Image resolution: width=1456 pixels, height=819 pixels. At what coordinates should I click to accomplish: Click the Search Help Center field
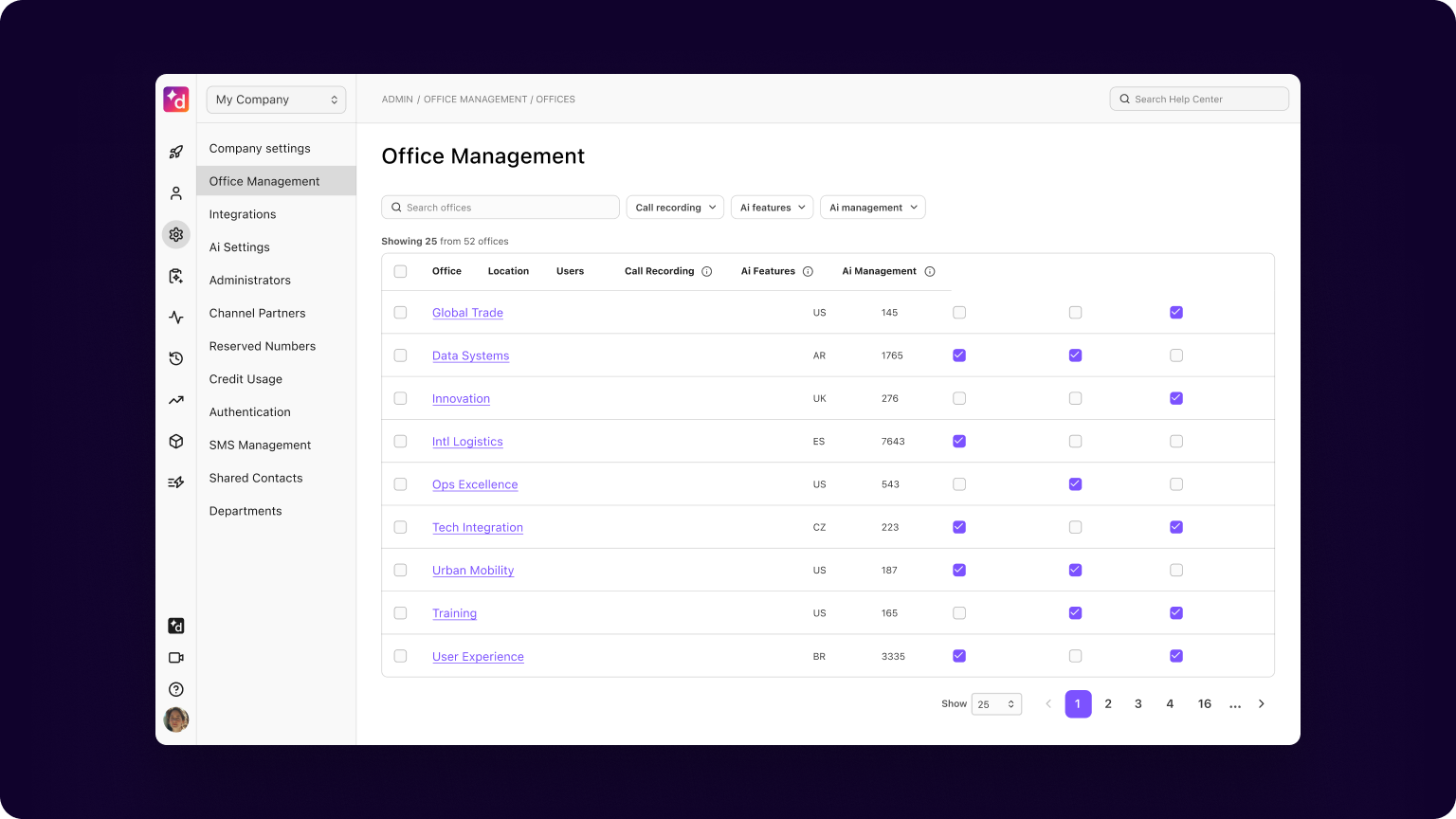1199,99
